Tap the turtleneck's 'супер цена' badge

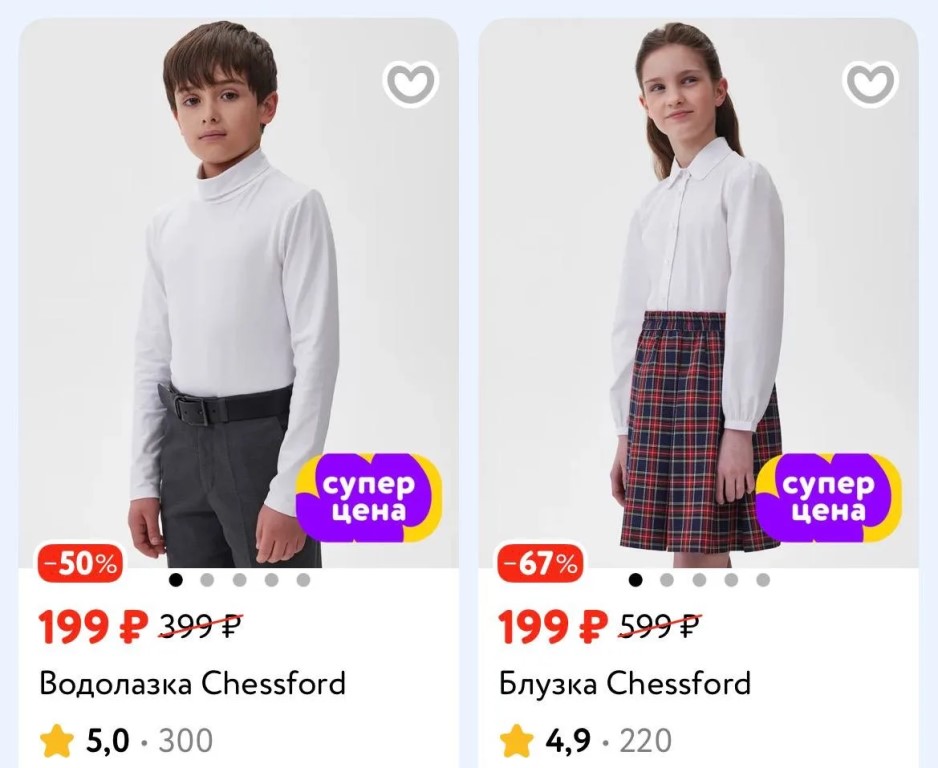pyautogui.click(x=369, y=498)
